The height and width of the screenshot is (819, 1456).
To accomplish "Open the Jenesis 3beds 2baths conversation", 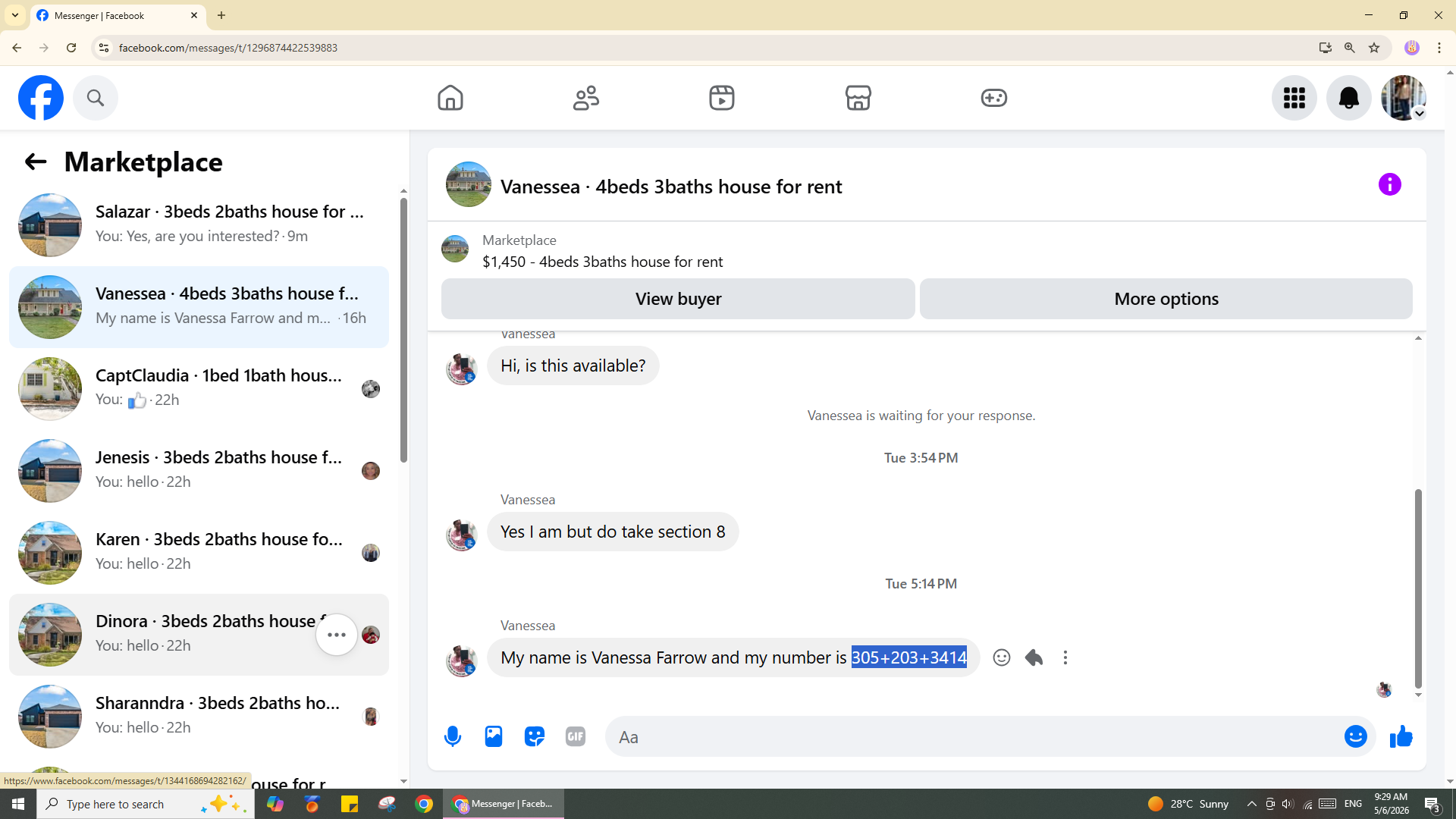I will [x=199, y=471].
